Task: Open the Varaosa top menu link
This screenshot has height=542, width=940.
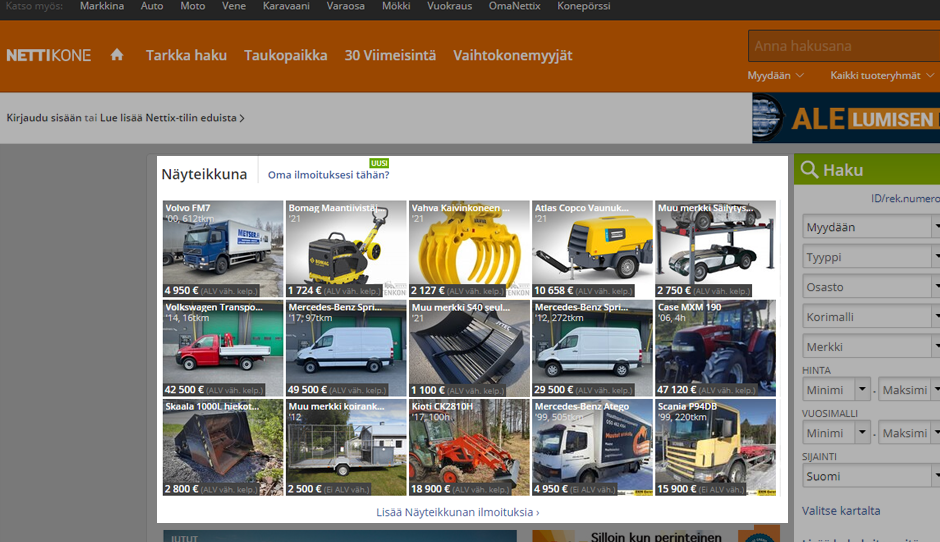Action: 345,6
